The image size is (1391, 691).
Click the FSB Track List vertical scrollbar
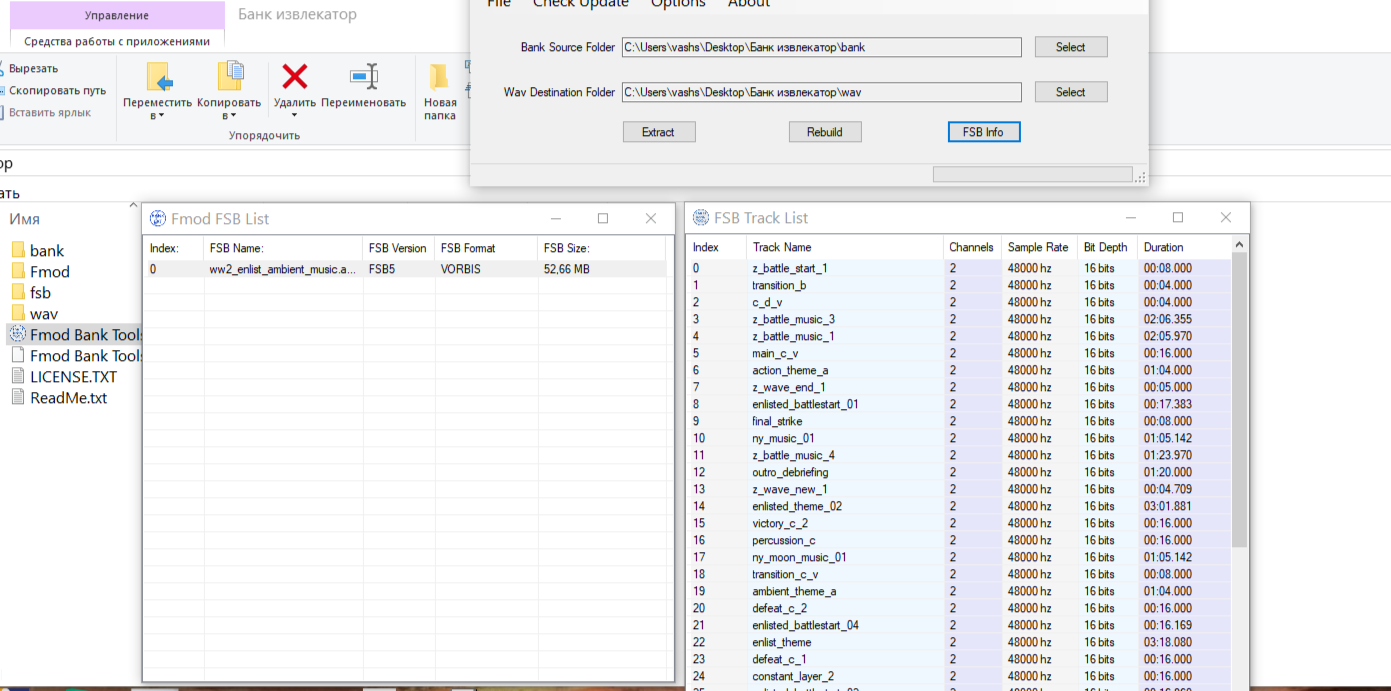coord(1240,400)
